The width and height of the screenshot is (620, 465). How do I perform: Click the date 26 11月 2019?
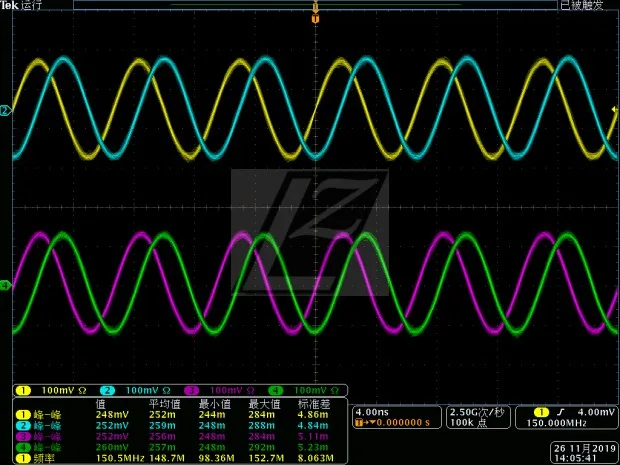pos(585,448)
